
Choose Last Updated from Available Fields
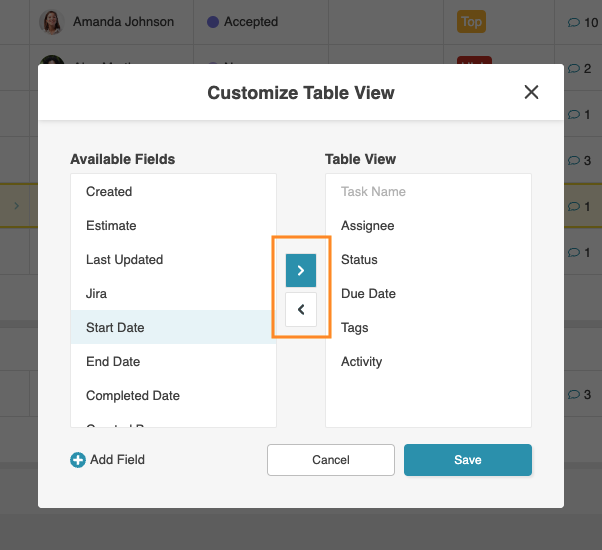pyautogui.click(x=124, y=260)
